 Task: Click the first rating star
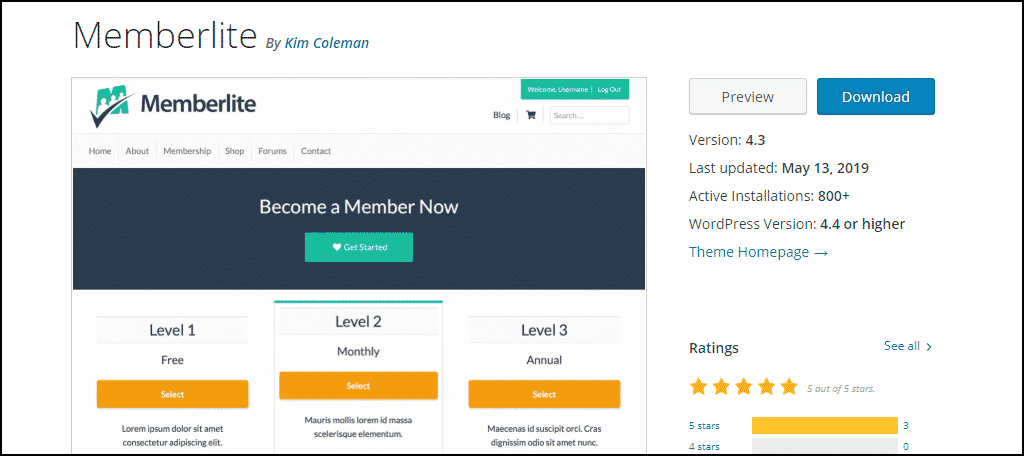click(699, 387)
